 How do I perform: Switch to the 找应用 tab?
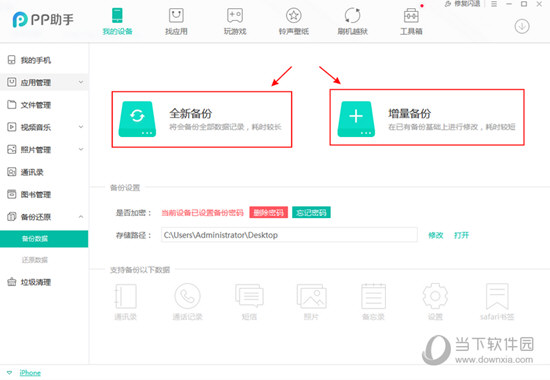pos(176,21)
